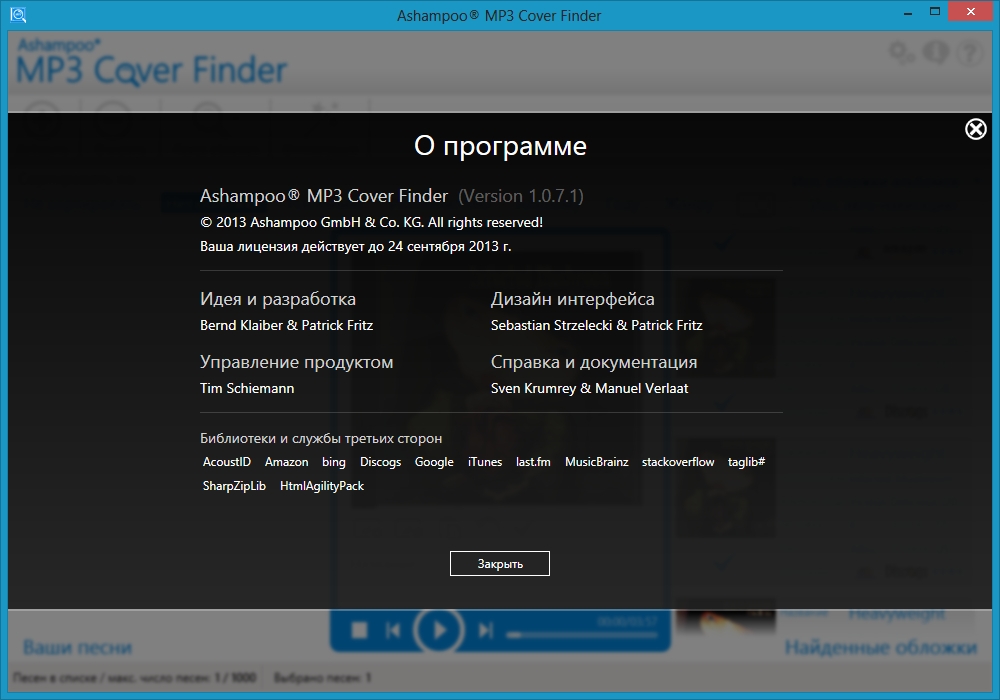Follow the last.fm link
This screenshot has width=1000, height=700.
533,462
